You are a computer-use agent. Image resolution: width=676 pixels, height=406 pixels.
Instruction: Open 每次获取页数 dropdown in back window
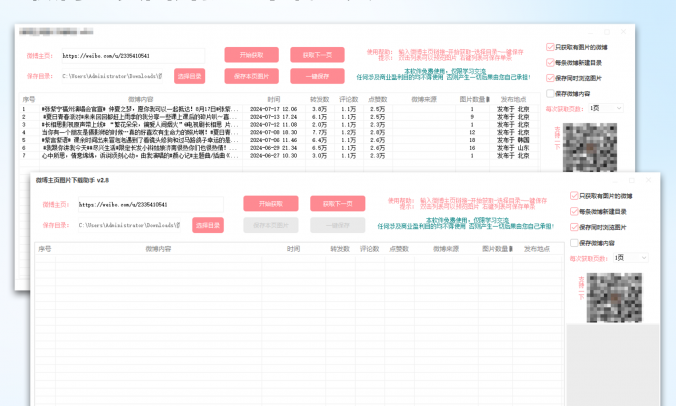(604, 107)
